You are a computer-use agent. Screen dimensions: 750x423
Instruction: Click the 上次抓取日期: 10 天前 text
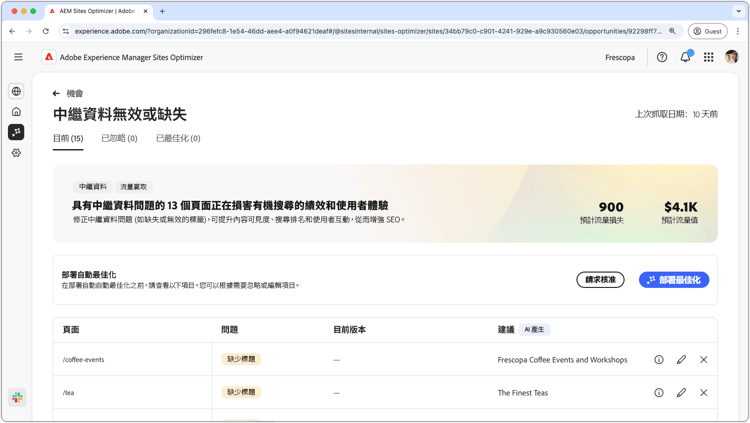click(676, 114)
